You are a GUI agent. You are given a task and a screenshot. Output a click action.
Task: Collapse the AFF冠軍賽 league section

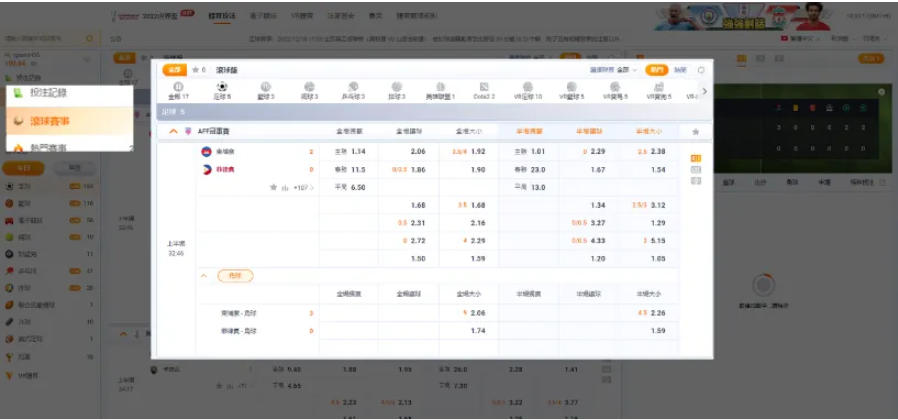[173, 131]
